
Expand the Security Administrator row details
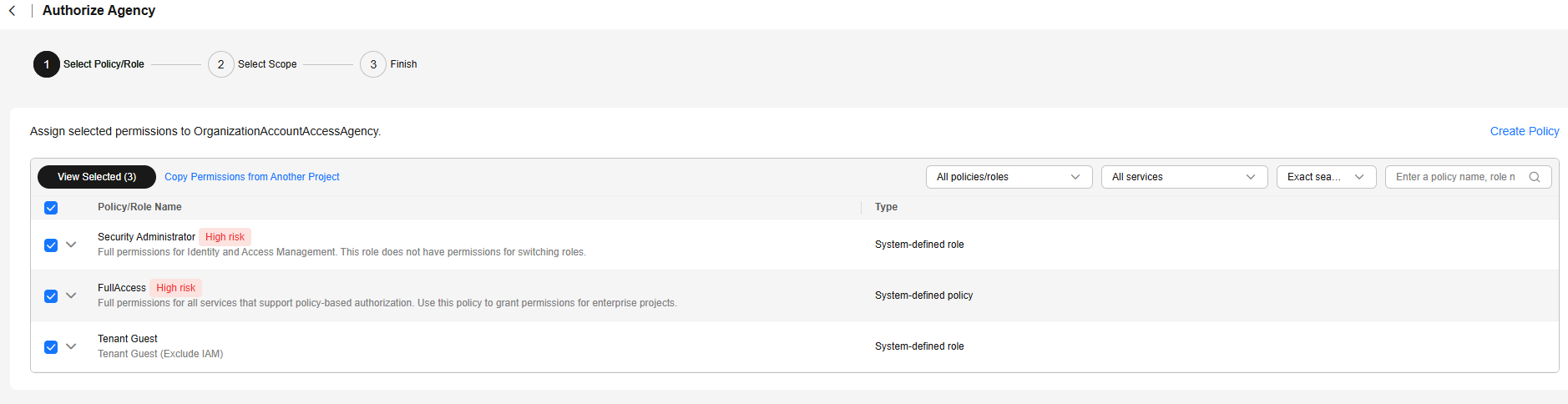[71, 245]
